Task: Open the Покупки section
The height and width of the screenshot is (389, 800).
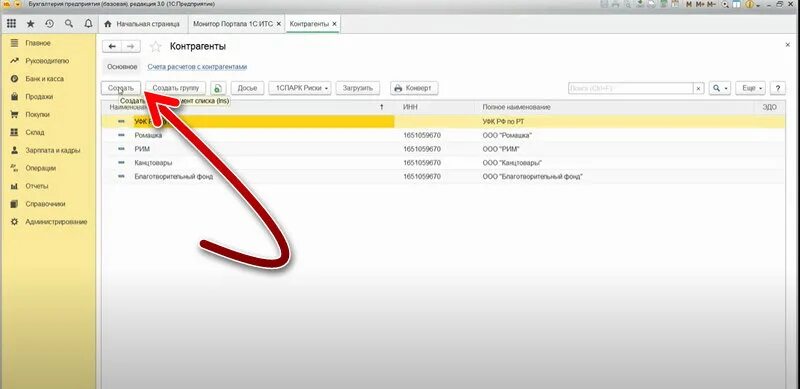Action: pyautogui.click(x=37, y=115)
